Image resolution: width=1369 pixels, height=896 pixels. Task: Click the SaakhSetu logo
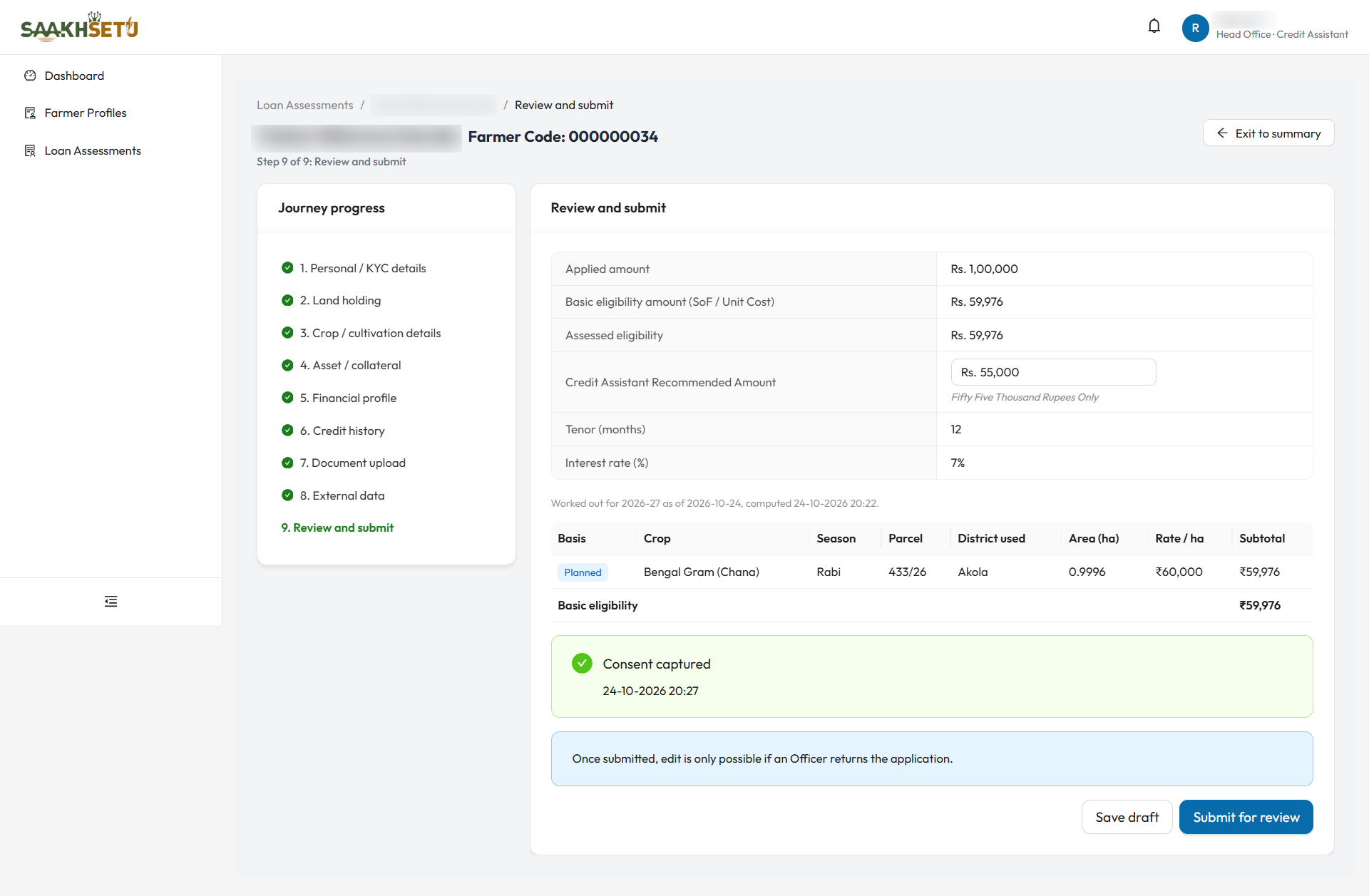(79, 27)
